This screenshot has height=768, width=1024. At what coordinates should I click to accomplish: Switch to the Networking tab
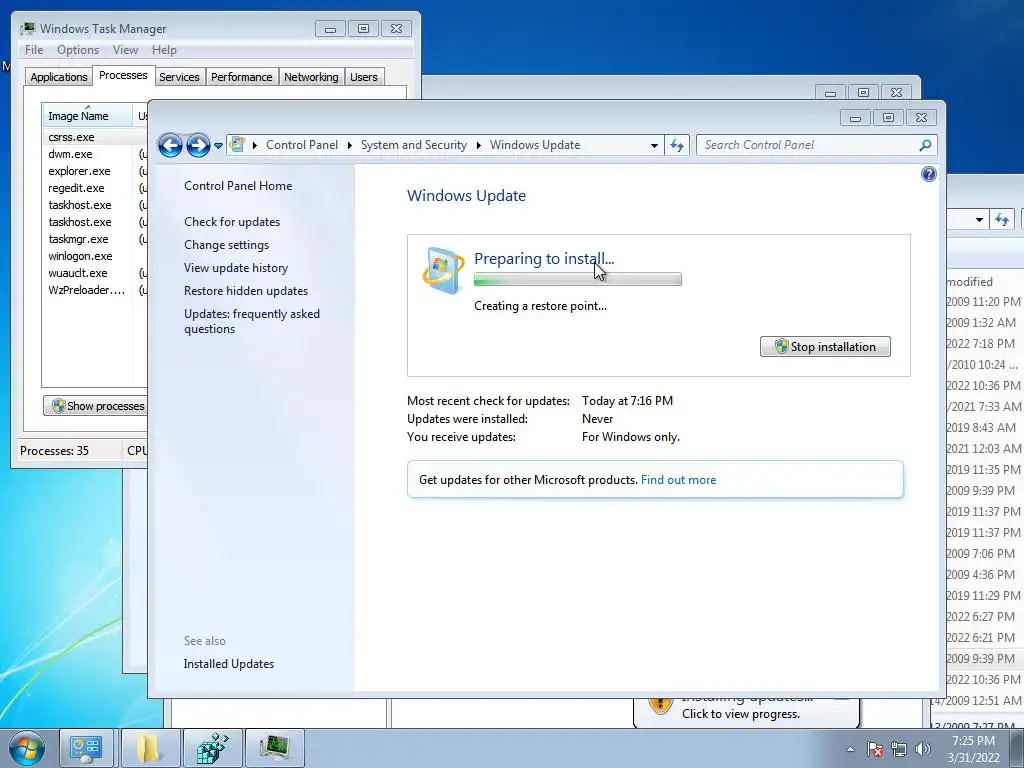(x=311, y=77)
